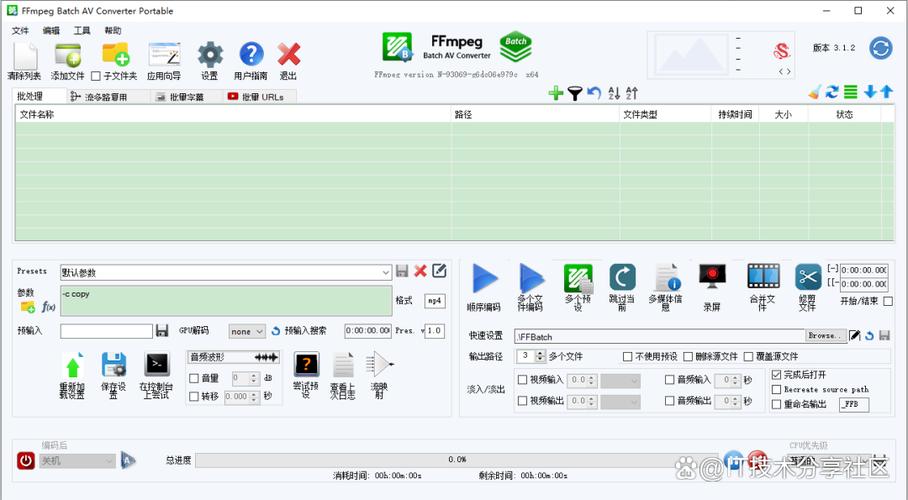The image size is (908, 500).
Task: Open the 剪剪文件 scissors trim tool
Action: pos(807,279)
